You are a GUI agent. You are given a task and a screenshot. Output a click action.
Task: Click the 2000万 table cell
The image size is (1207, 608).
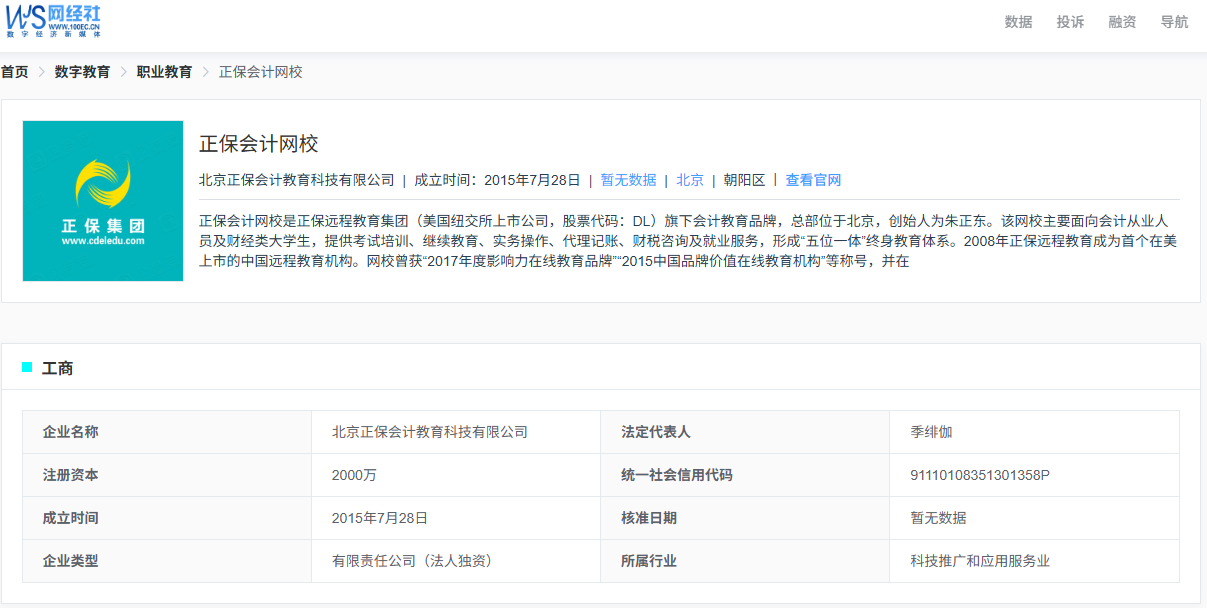[456, 475]
